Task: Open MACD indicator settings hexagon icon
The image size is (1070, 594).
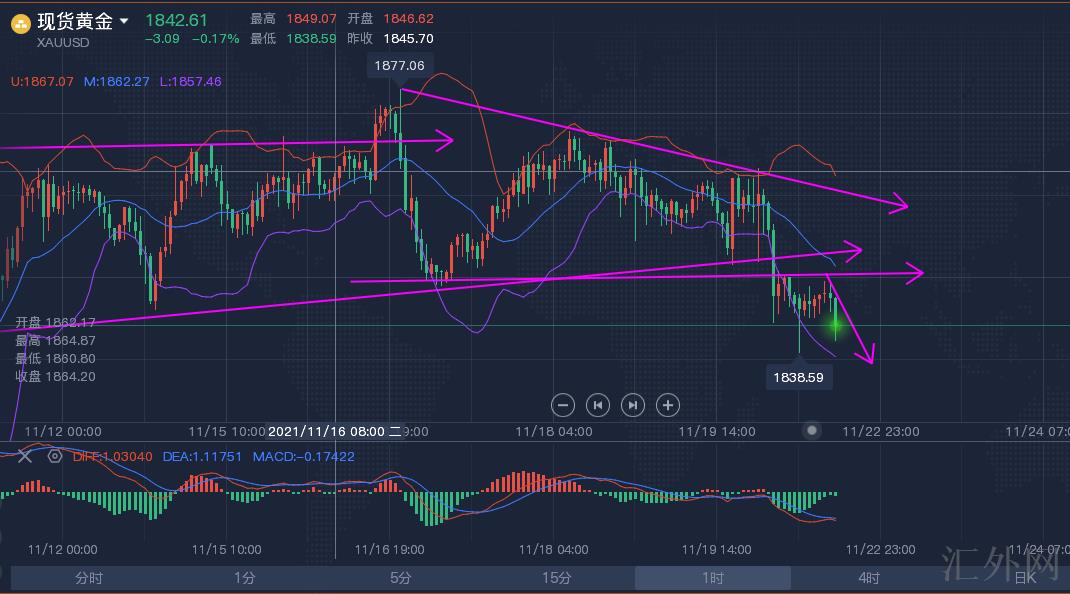Action: 55,456
